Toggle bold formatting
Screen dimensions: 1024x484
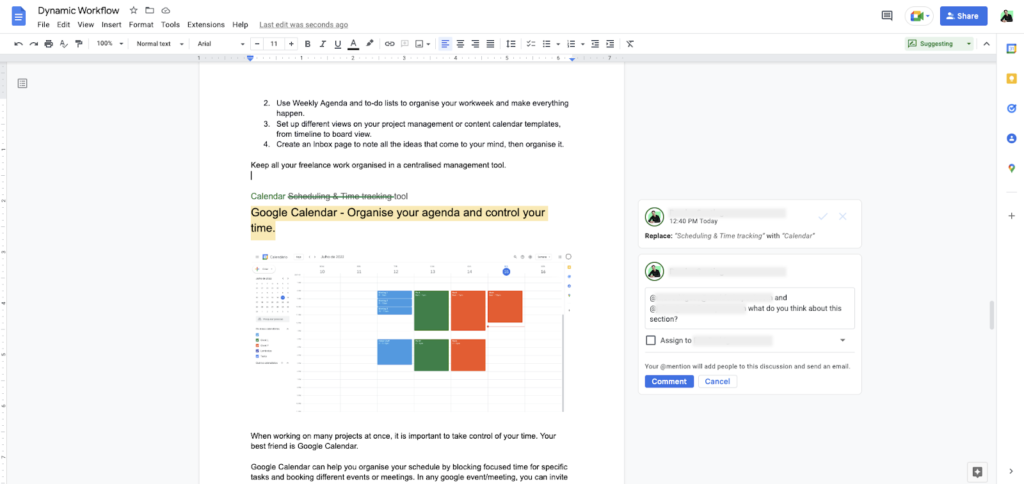pyautogui.click(x=307, y=44)
